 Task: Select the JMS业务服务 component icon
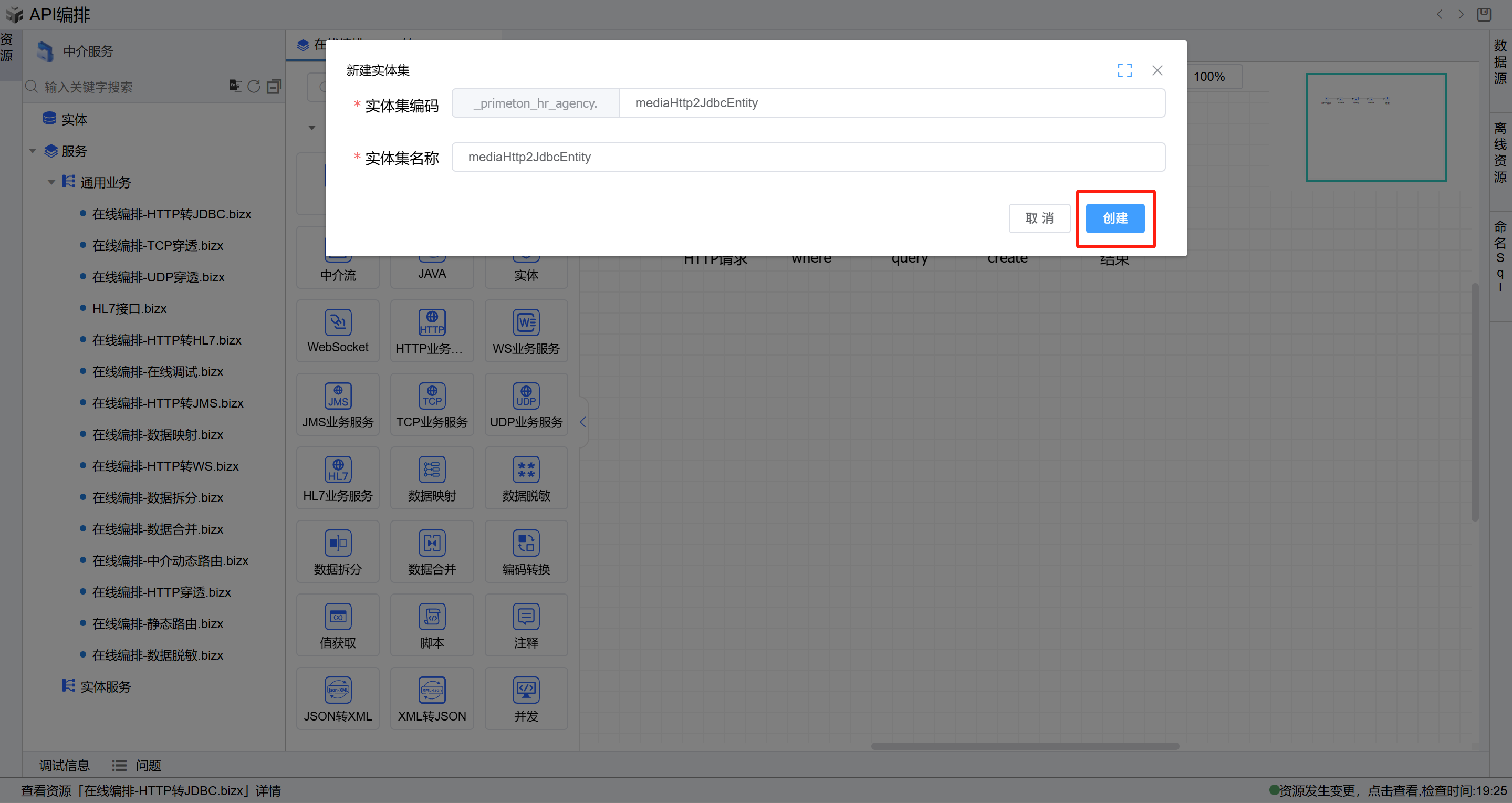click(338, 395)
